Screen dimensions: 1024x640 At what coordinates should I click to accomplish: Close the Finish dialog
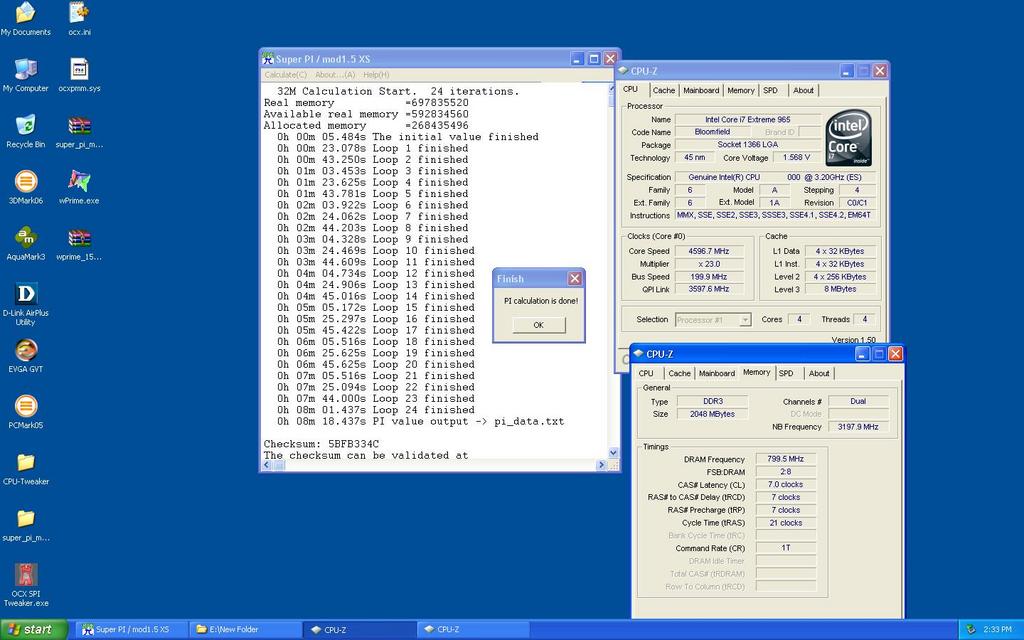tap(575, 279)
